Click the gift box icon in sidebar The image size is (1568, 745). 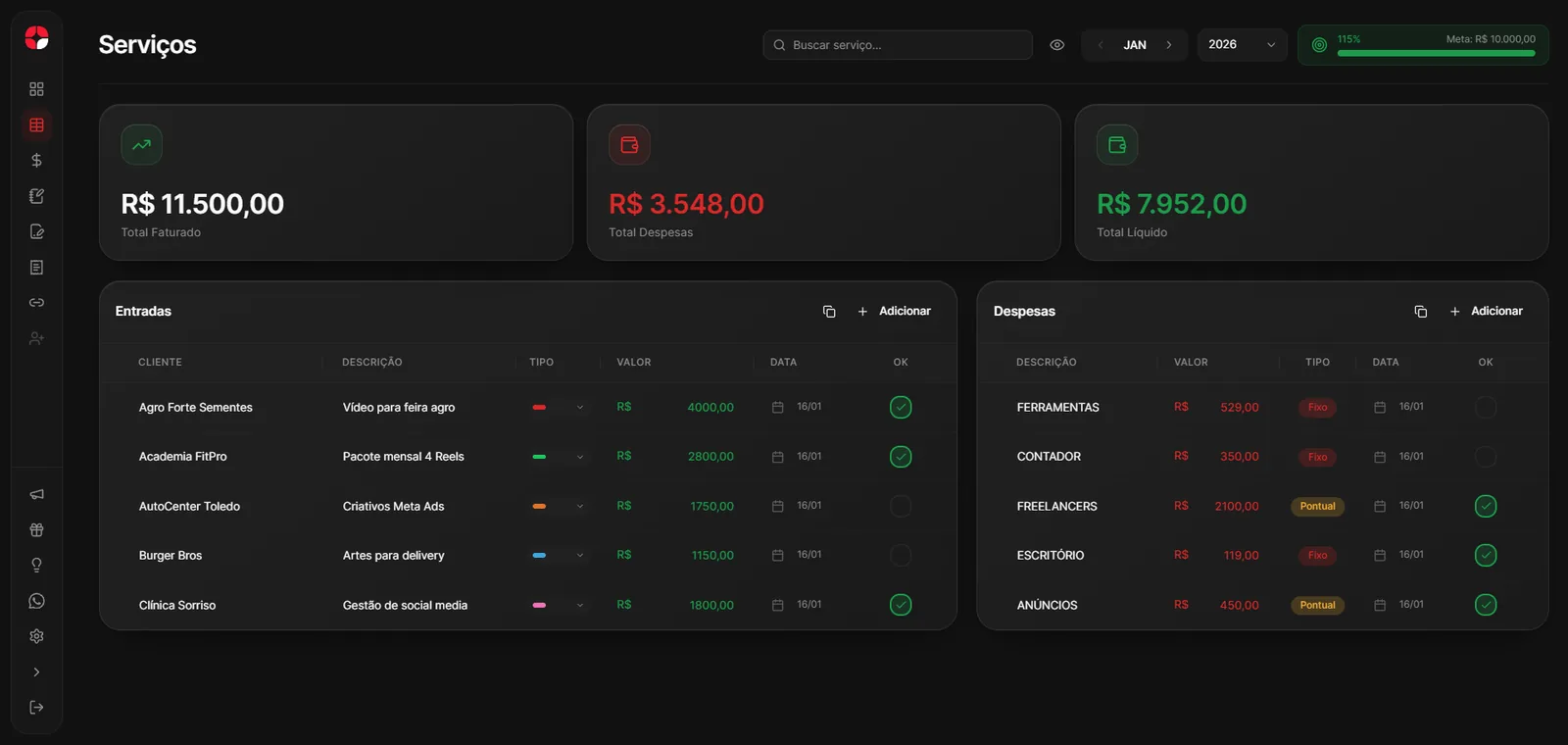click(36, 529)
